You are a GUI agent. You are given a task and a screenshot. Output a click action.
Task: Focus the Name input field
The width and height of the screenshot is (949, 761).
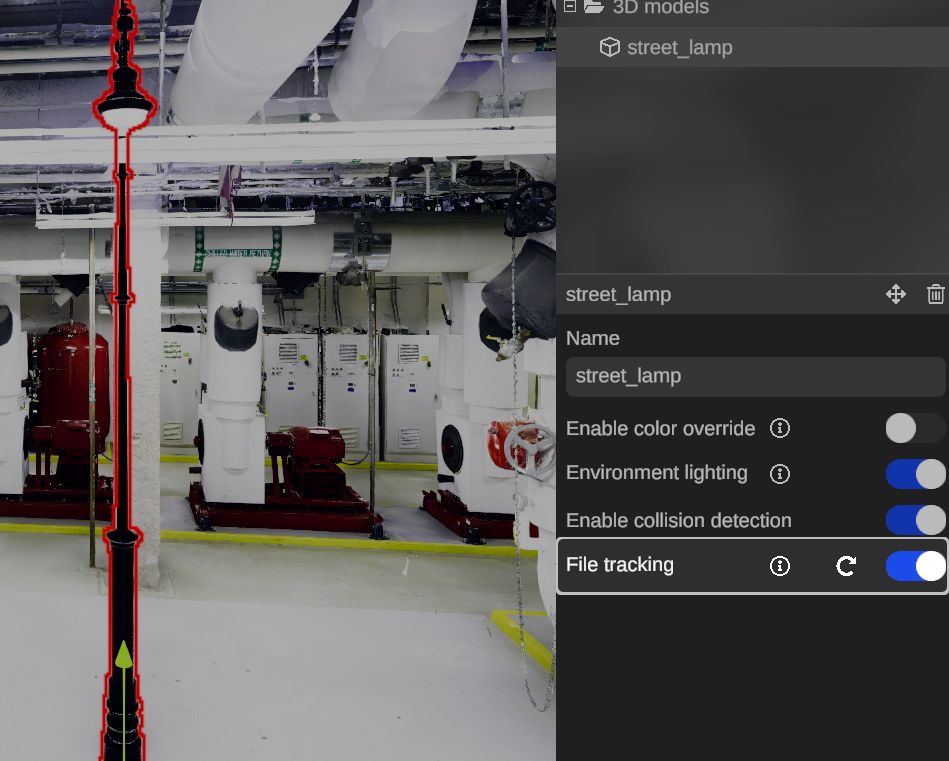(755, 377)
